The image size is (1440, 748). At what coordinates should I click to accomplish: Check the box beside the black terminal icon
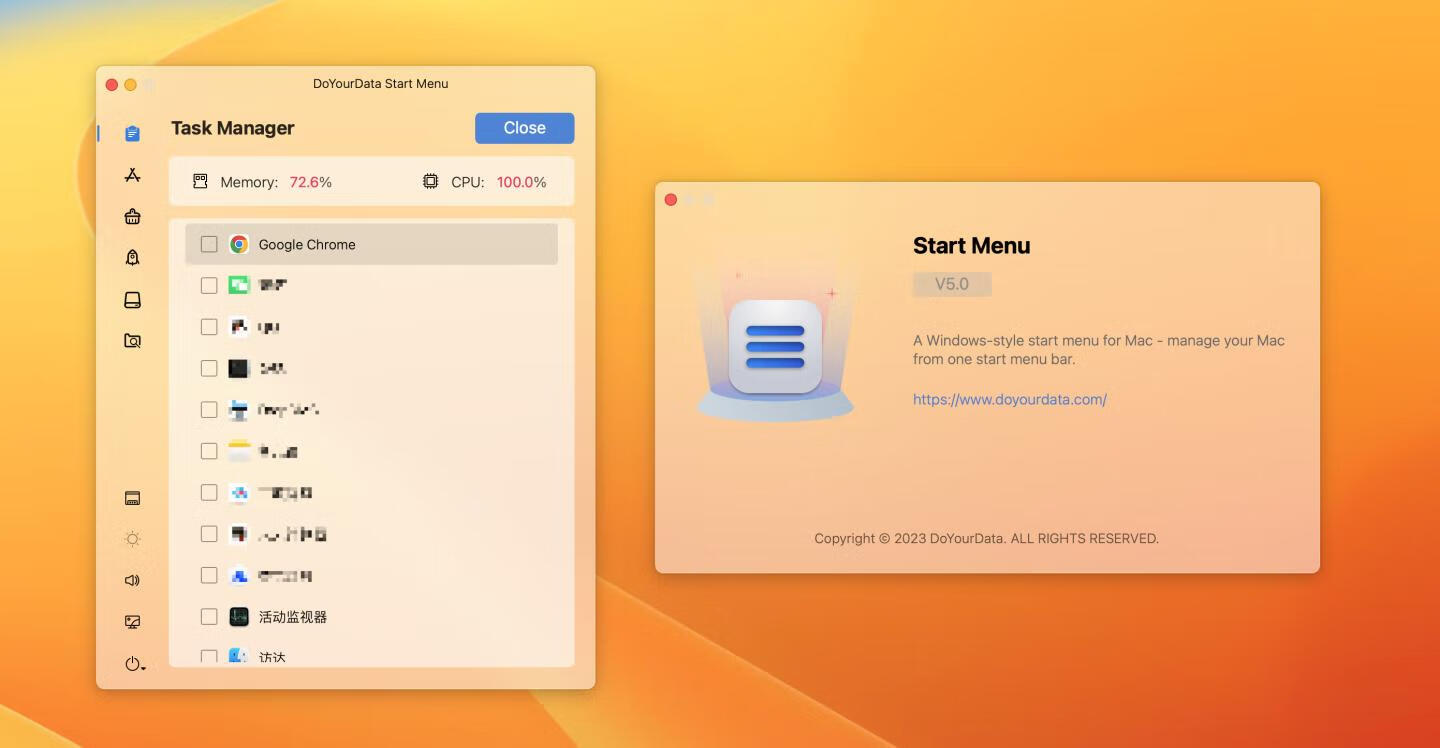(209, 368)
